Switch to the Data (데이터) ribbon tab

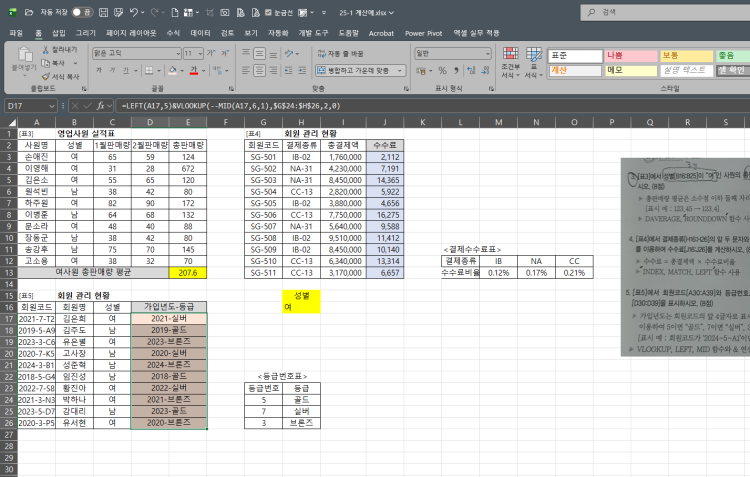click(x=200, y=32)
